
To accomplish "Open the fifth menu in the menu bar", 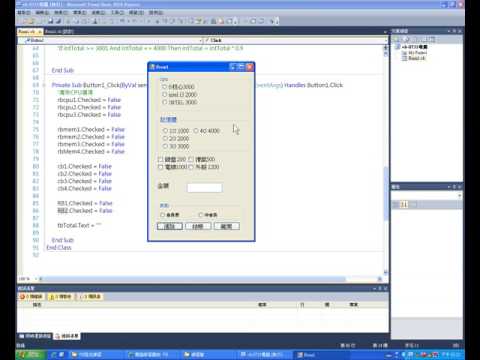I will [98, 12].
